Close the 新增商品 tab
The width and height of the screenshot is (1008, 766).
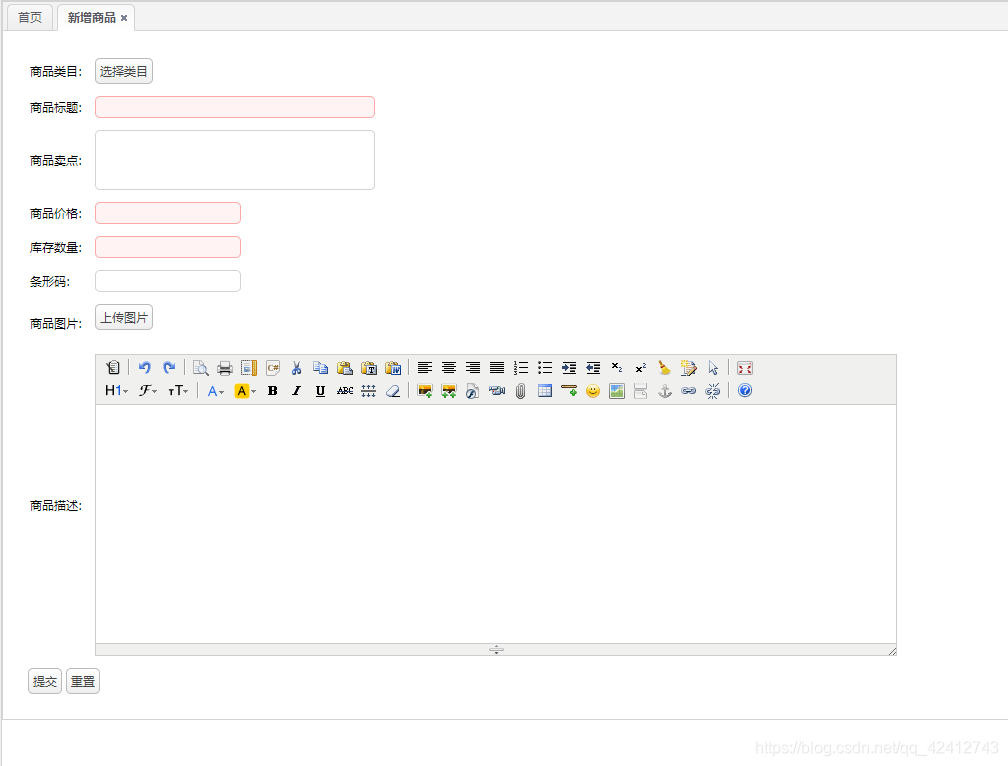click(x=124, y=18)
